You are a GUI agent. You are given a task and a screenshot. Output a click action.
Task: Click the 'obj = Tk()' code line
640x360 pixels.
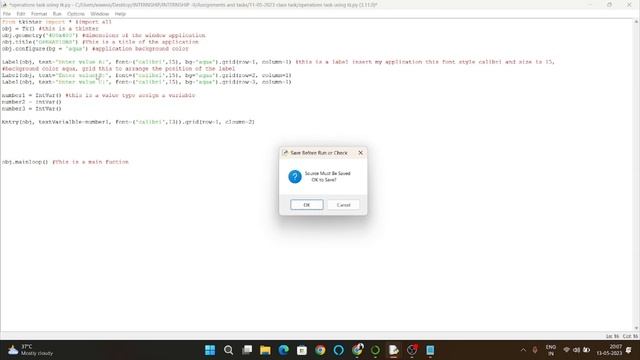[50, 29]
